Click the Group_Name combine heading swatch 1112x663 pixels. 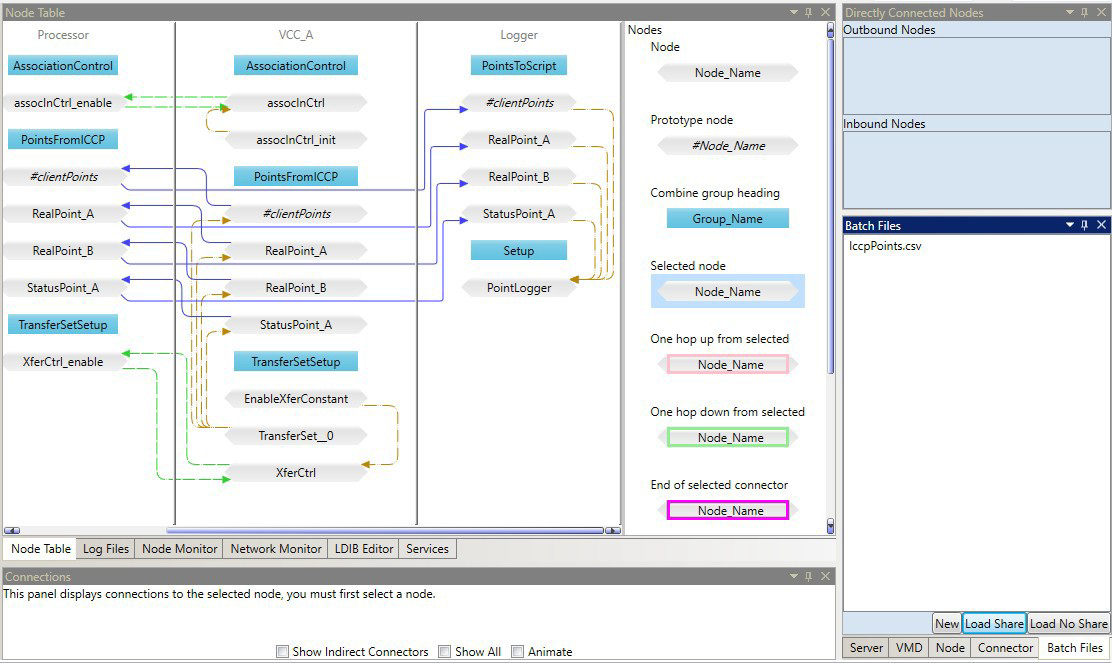[727, 218]
